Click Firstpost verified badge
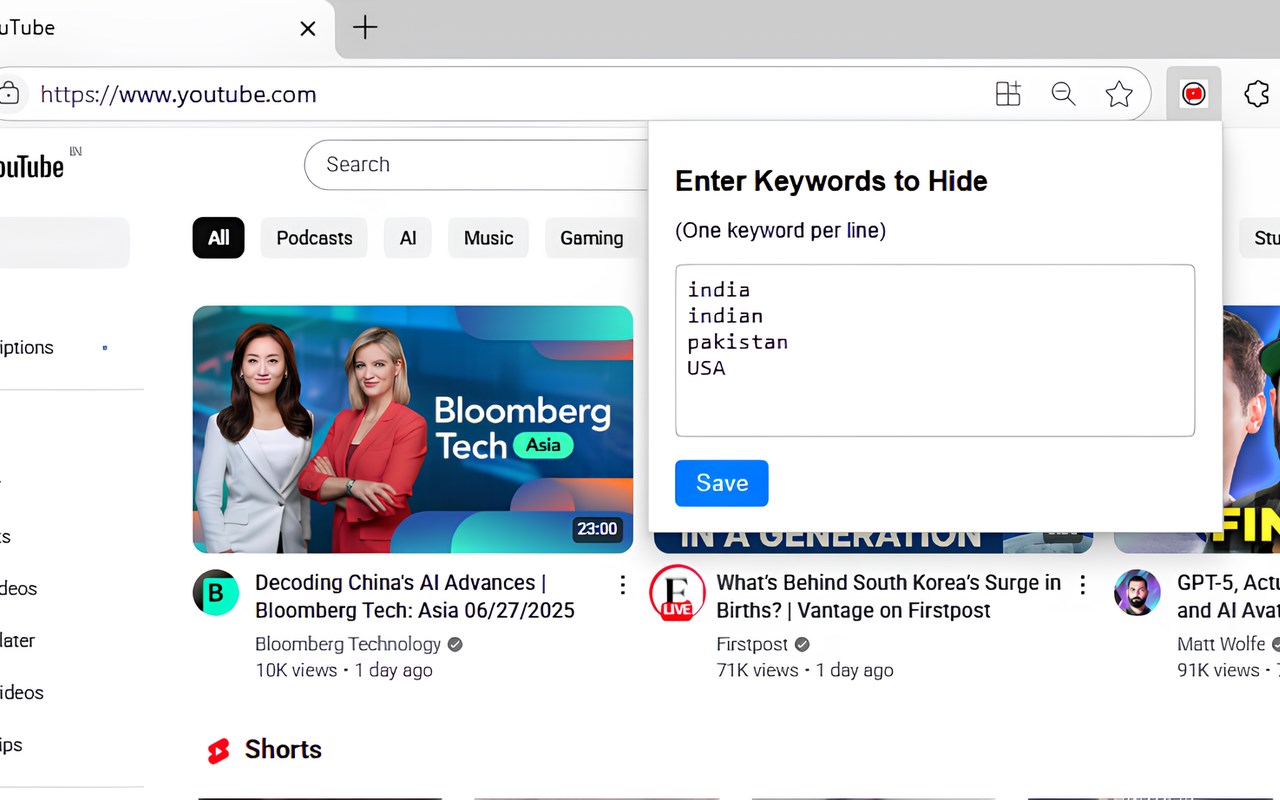Image resolution: width=1280 pixels, height=800 pixels. (x=802, y=645)
